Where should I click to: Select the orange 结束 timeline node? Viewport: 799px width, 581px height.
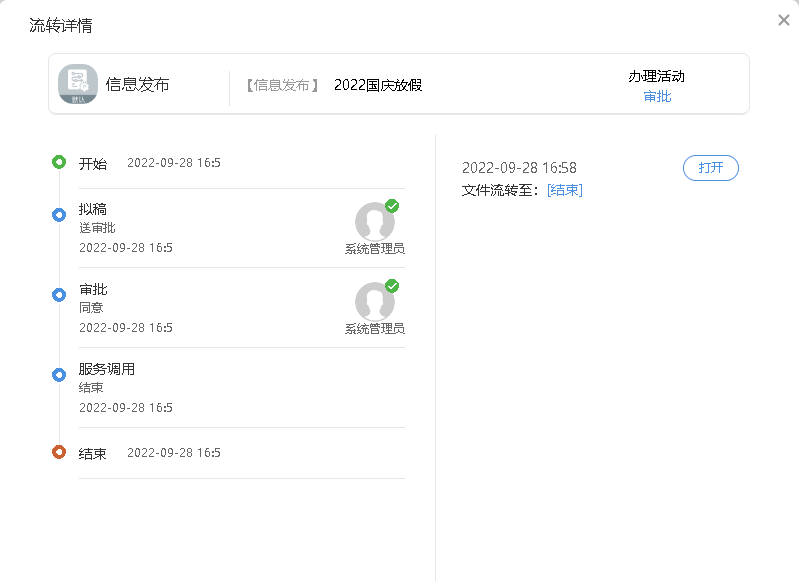[59, 452]
